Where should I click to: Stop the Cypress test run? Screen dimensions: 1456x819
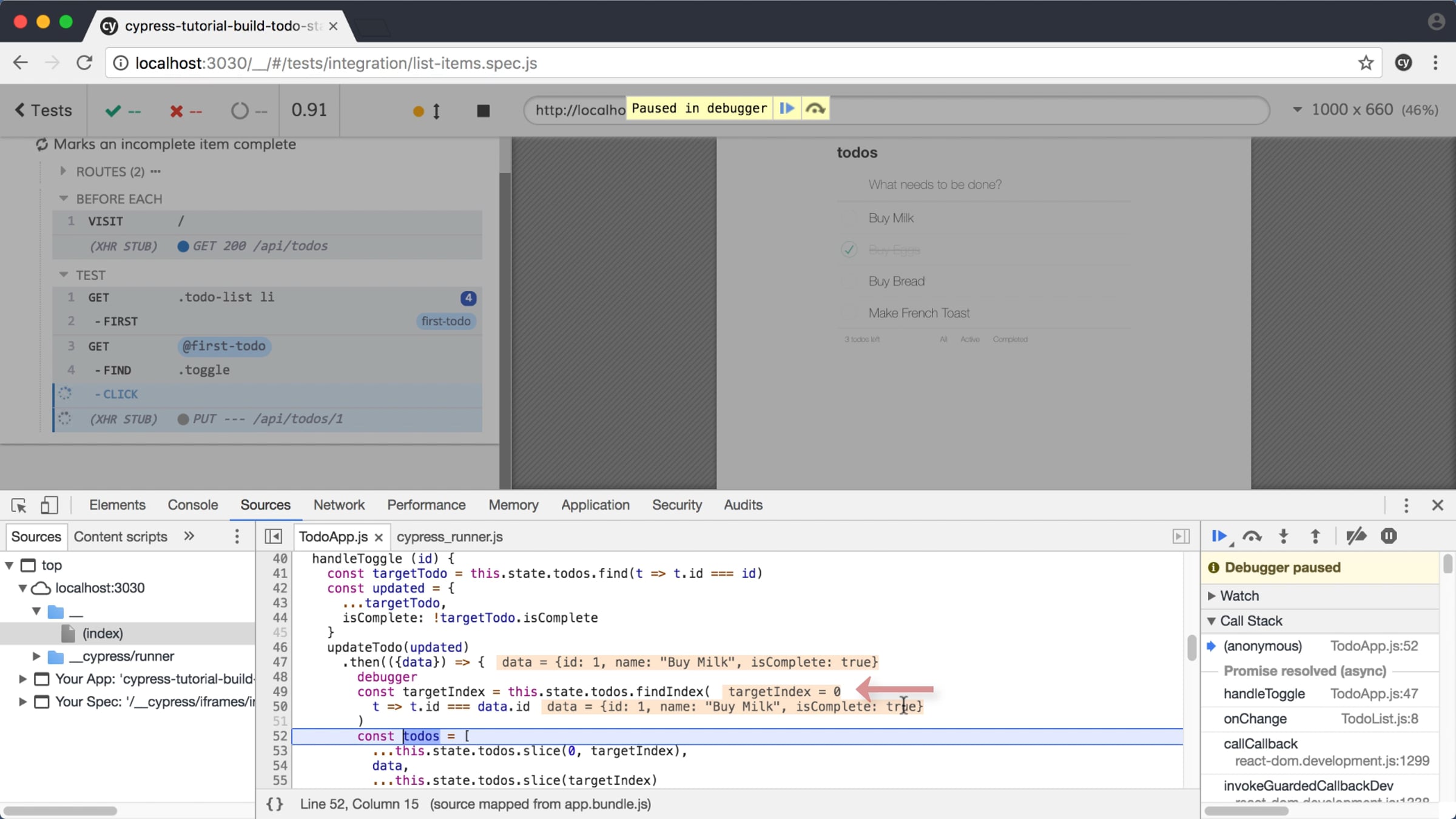click(483, 111)
